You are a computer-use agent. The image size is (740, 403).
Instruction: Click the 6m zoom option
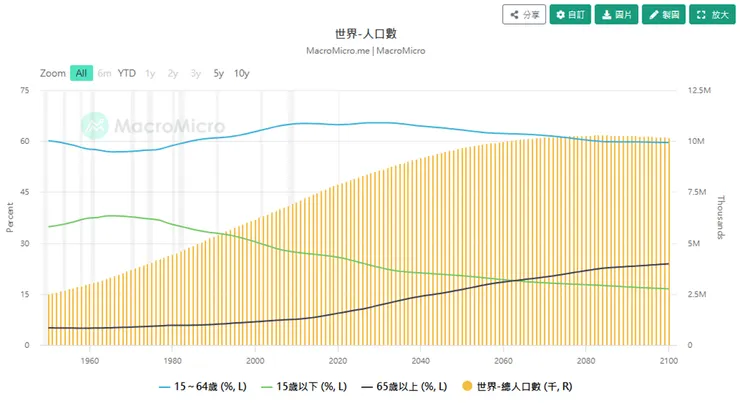[104, 73]
